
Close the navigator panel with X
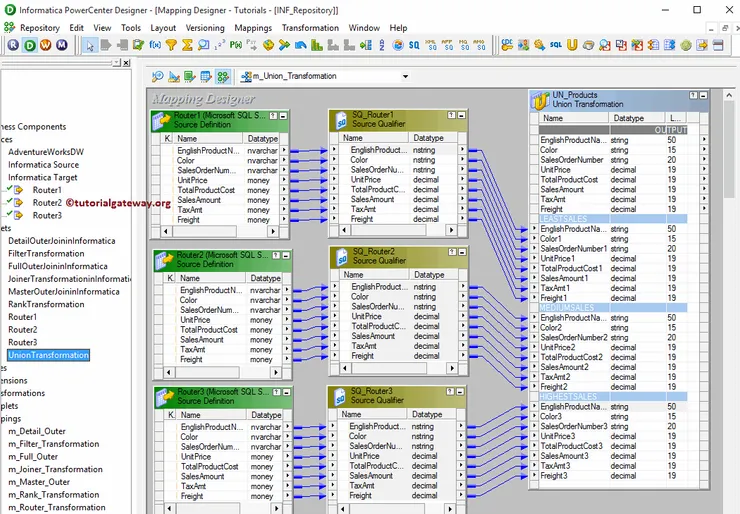pos(126,63)
